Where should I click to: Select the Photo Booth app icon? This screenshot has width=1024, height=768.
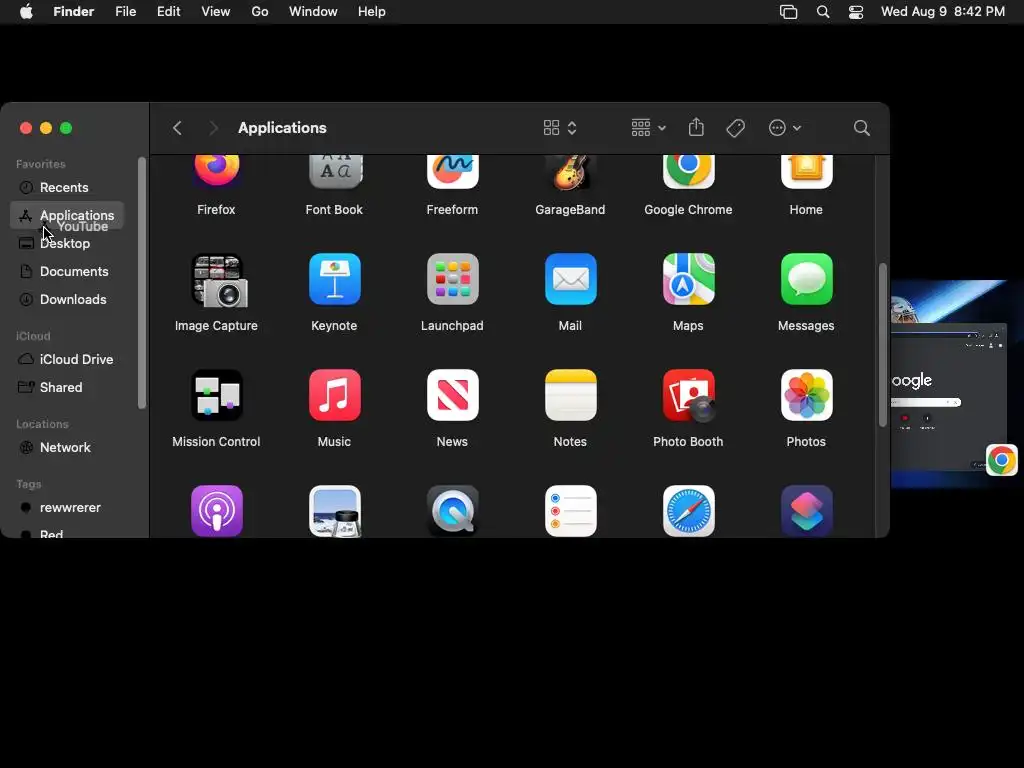click(x=688, y=395)
